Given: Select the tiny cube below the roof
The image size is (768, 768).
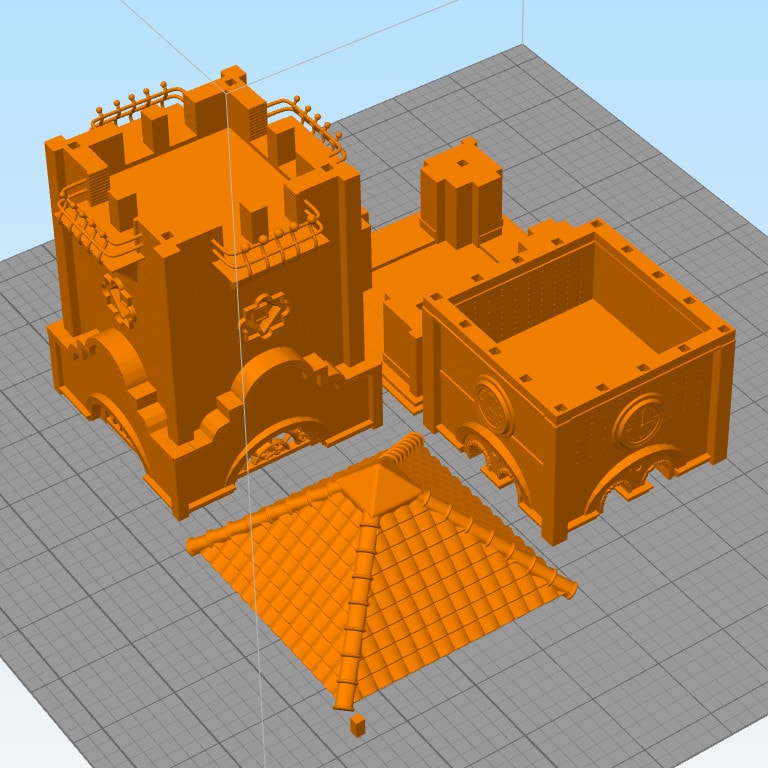Looking at the screenshot, I should pos(358,724).
